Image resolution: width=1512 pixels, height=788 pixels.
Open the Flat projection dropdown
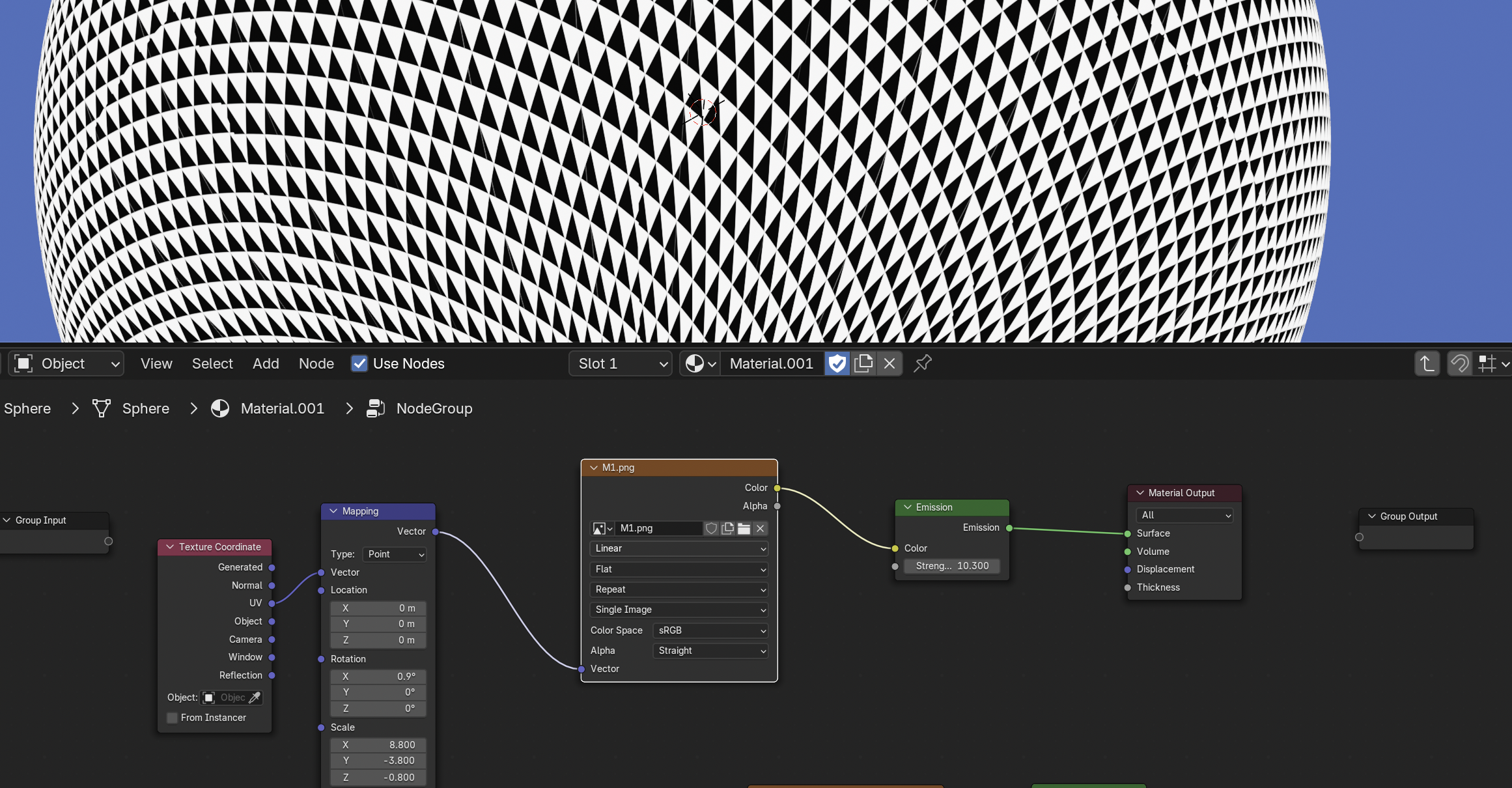679,569
